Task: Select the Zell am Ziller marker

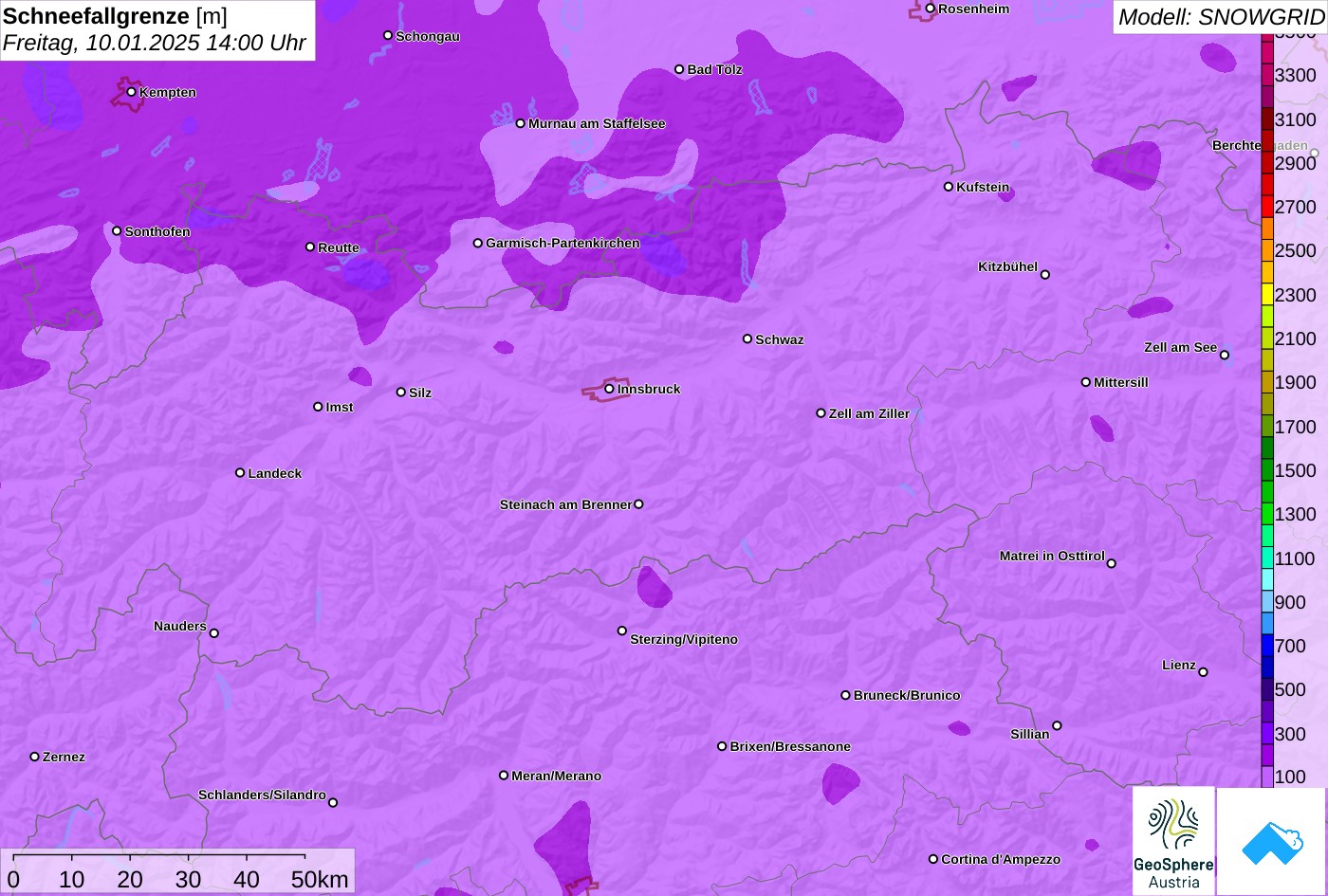Action: tap(821, 413)
